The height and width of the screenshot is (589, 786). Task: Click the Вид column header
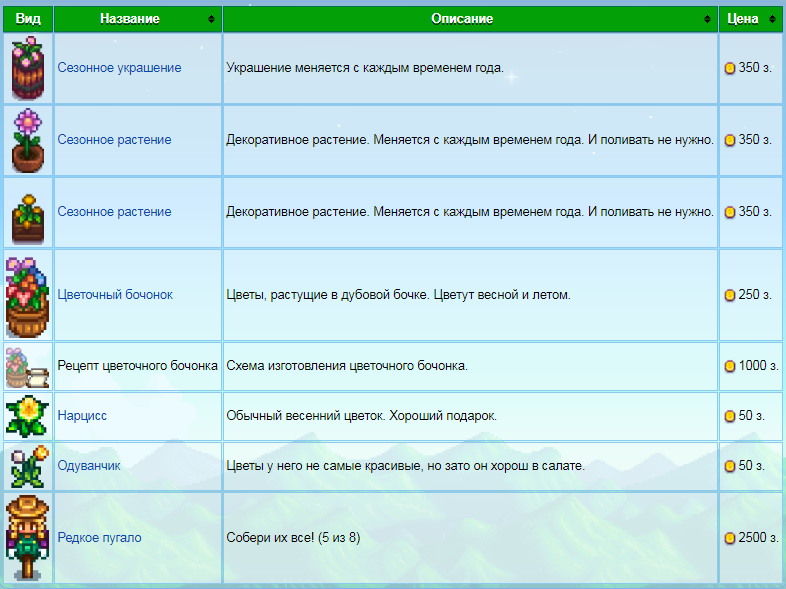click(28, 19)
